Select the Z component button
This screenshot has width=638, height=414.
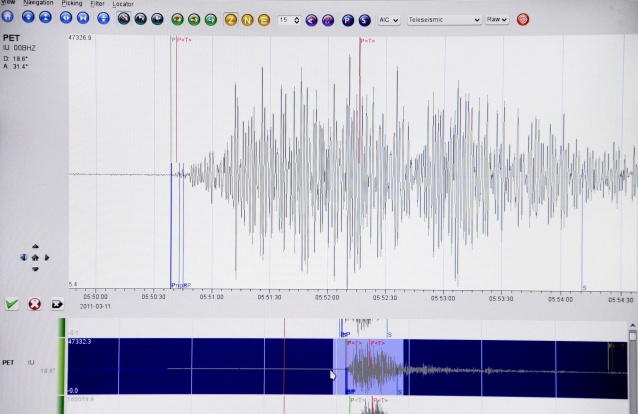[230, 19]
